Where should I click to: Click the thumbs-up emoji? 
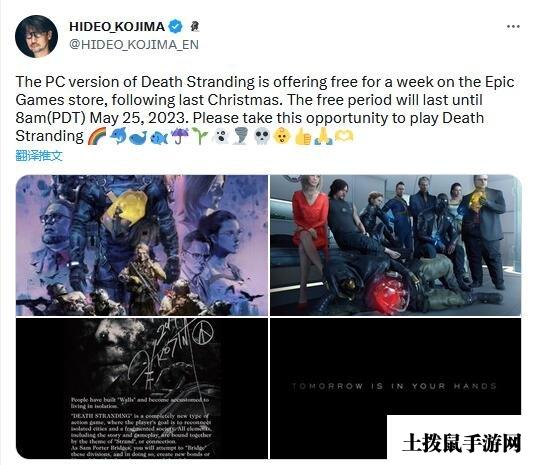(303, 136)
